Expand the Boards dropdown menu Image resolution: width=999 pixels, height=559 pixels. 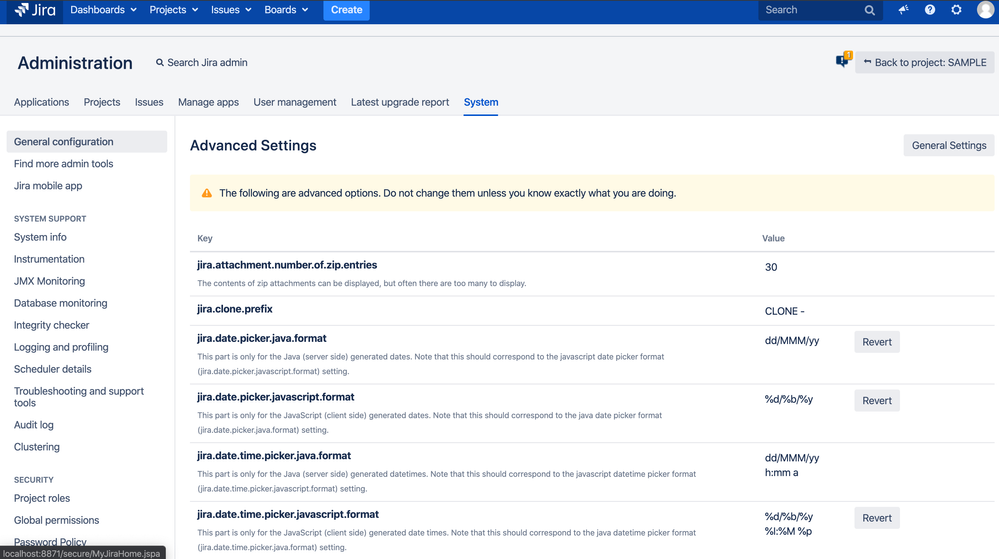[x=286, y=10]
